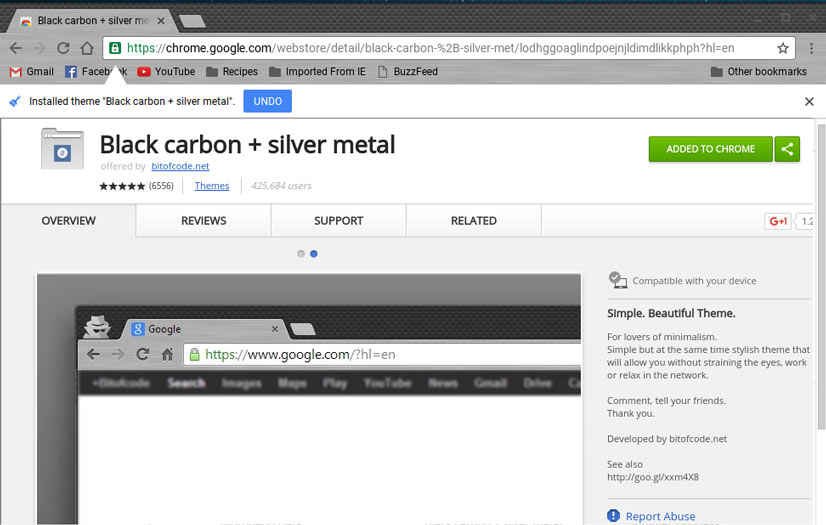Open a new tab with the tab button

click(192, 21)
